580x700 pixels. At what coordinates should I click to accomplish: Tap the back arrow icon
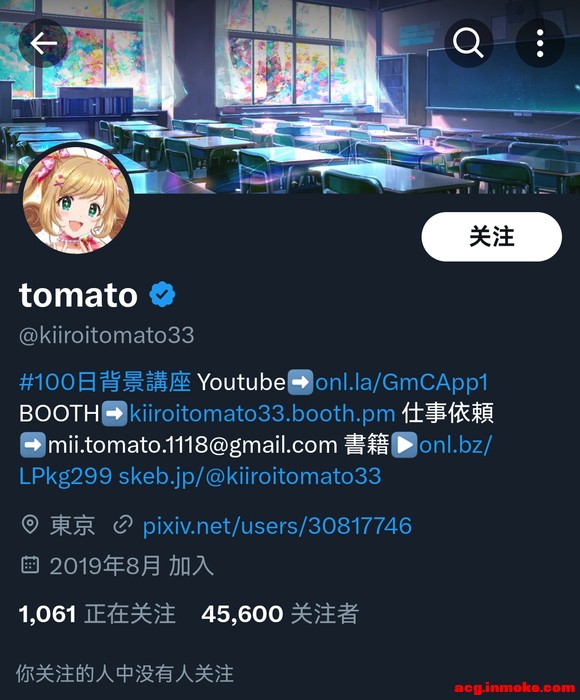click(43, 43)
